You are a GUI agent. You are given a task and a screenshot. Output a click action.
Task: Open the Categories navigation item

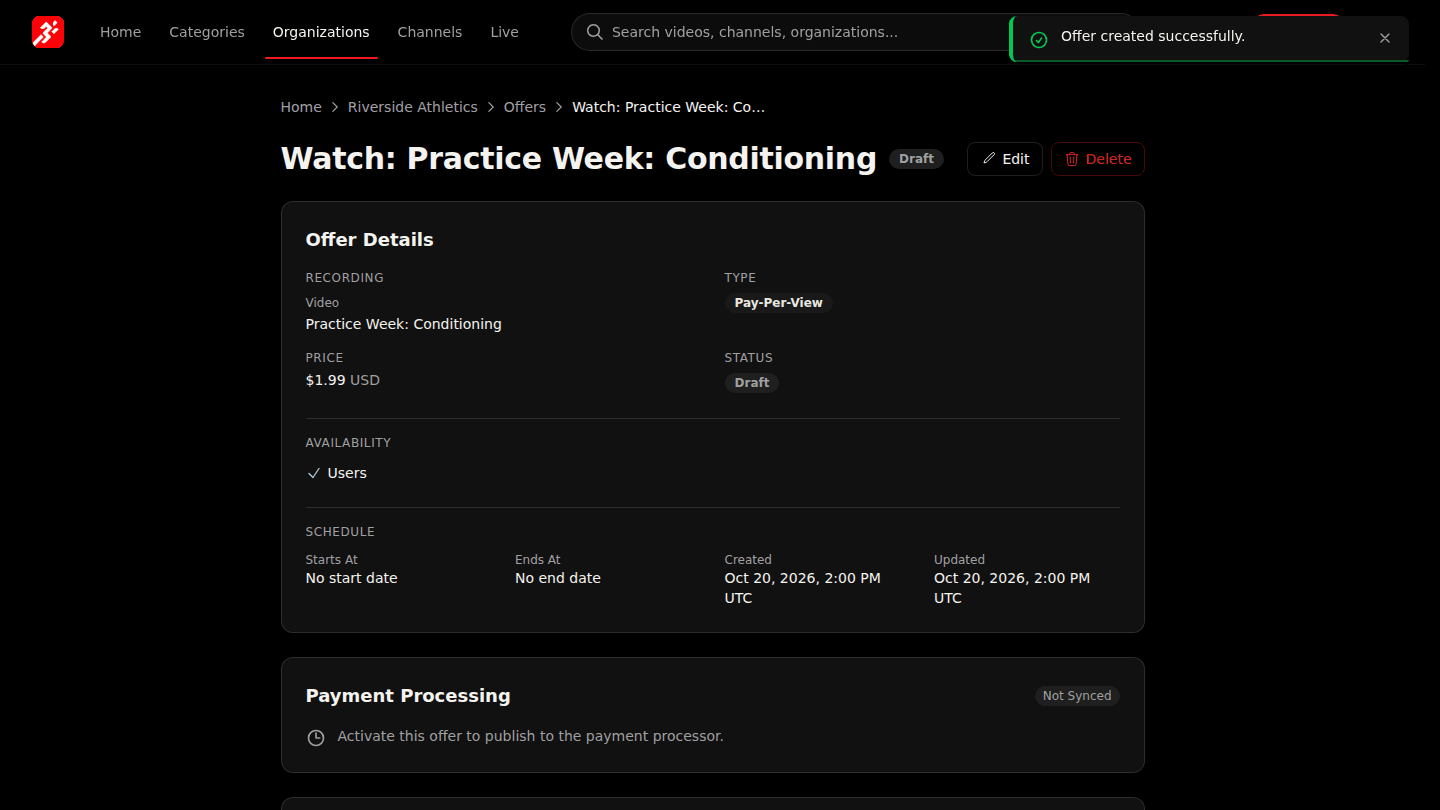click(207, 32)
